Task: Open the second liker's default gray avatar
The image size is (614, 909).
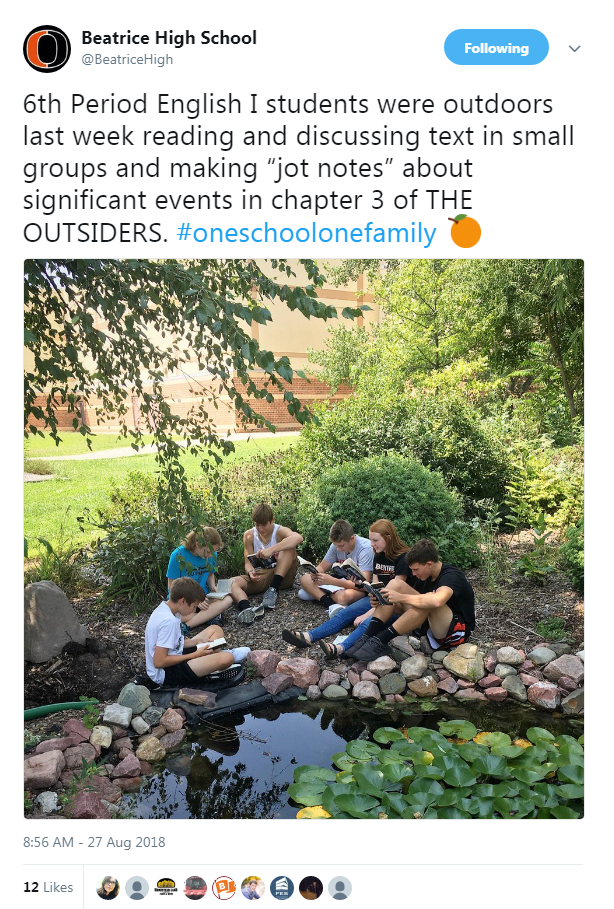Action: 137,888
